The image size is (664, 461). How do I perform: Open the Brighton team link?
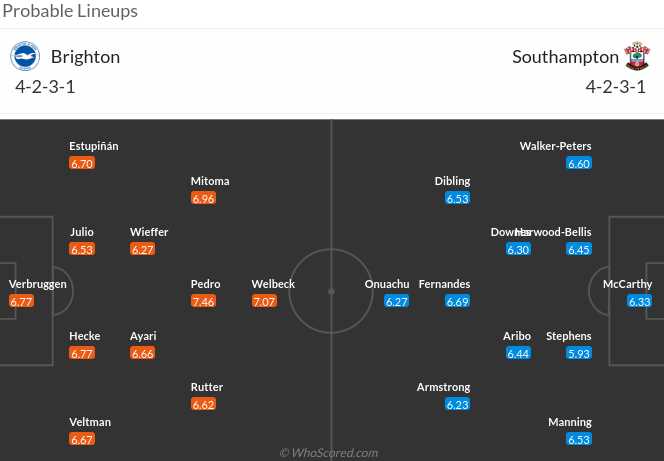[x=85, y=57]
